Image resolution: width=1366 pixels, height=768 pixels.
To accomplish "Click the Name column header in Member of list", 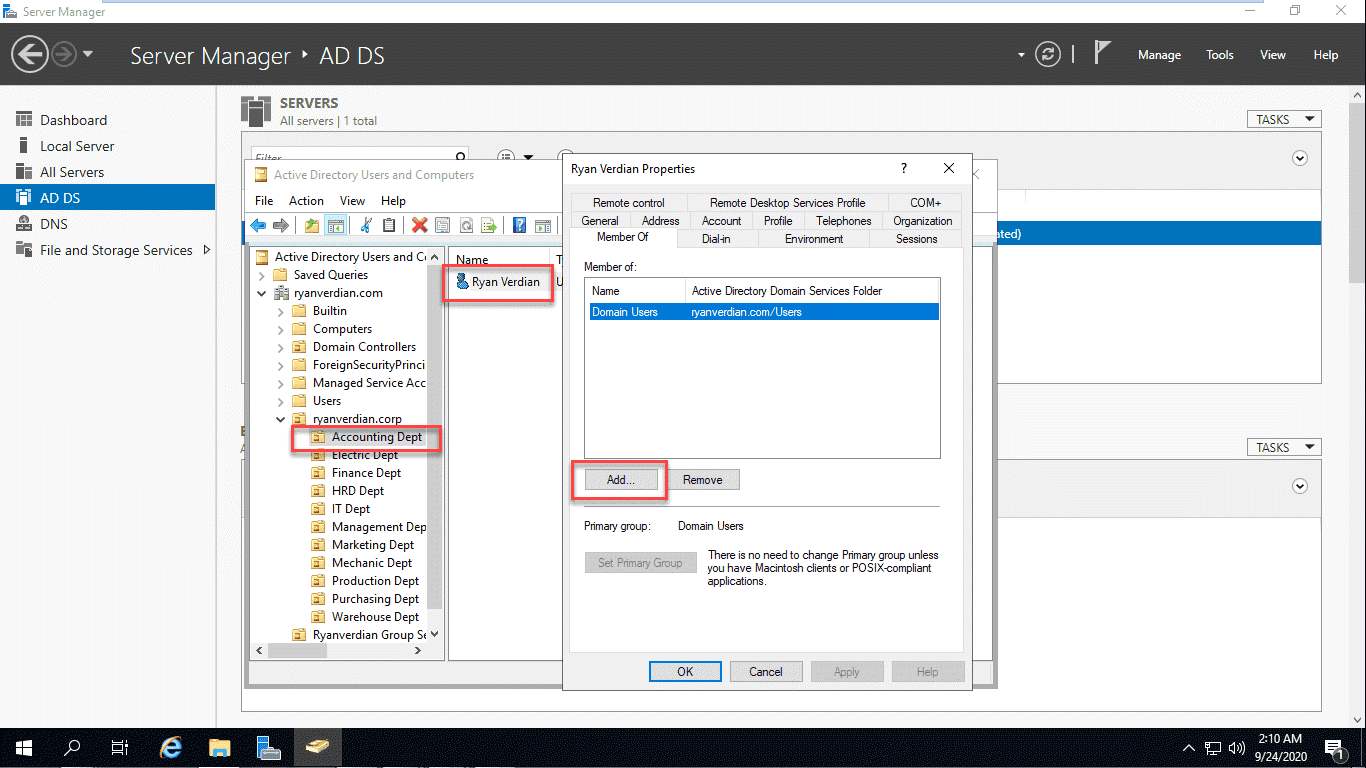I will (635, 291).
